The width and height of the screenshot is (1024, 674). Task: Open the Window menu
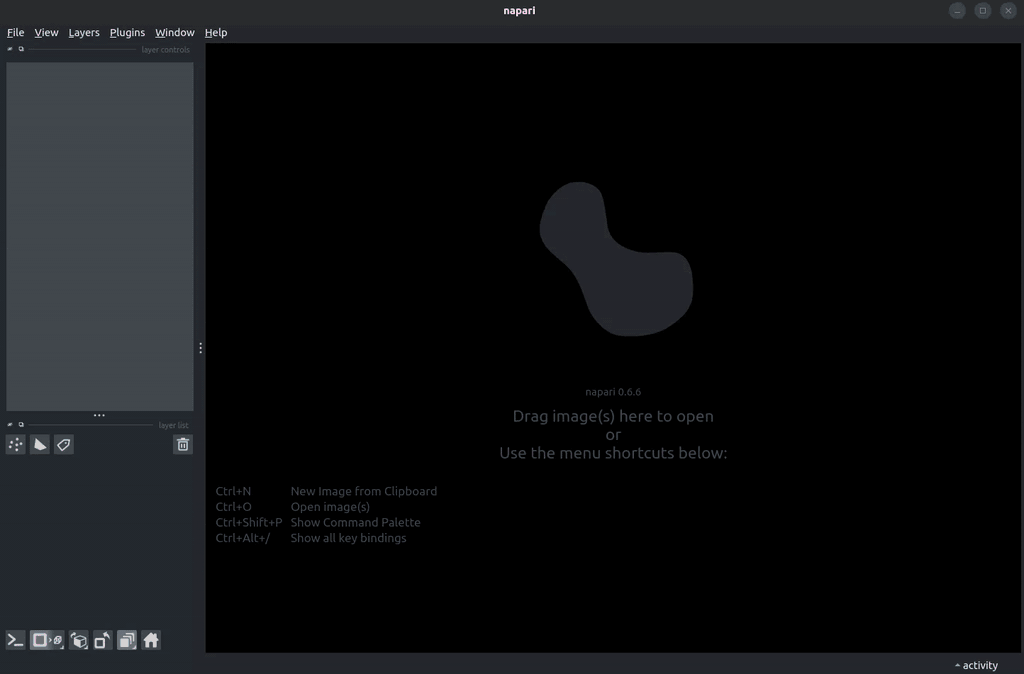[174, 32]
